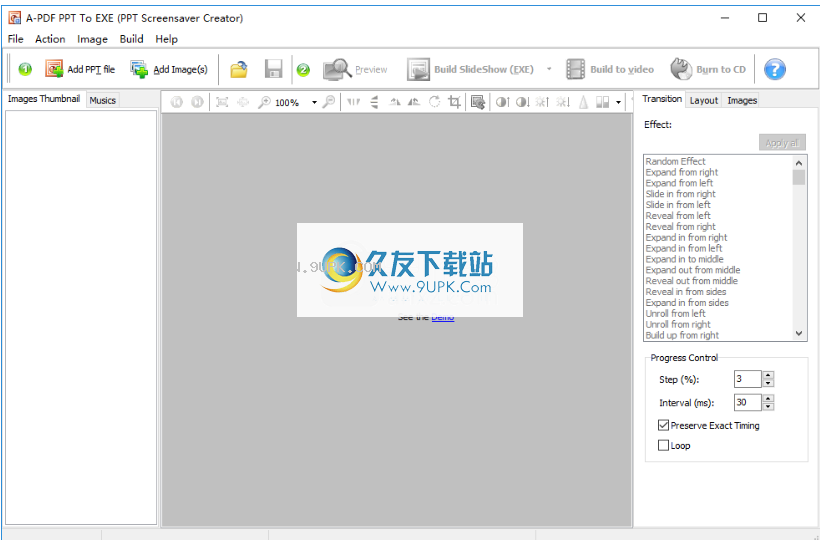Click flip vertical icon

(374, 102)
